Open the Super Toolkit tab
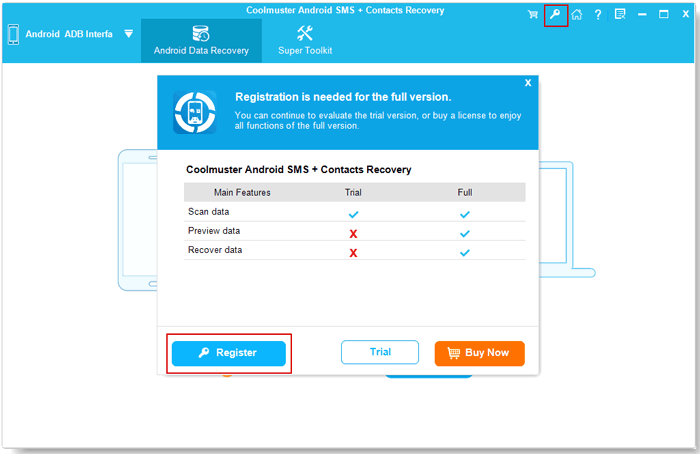This screenshot has height=454, width=700. tap(305, 41)
